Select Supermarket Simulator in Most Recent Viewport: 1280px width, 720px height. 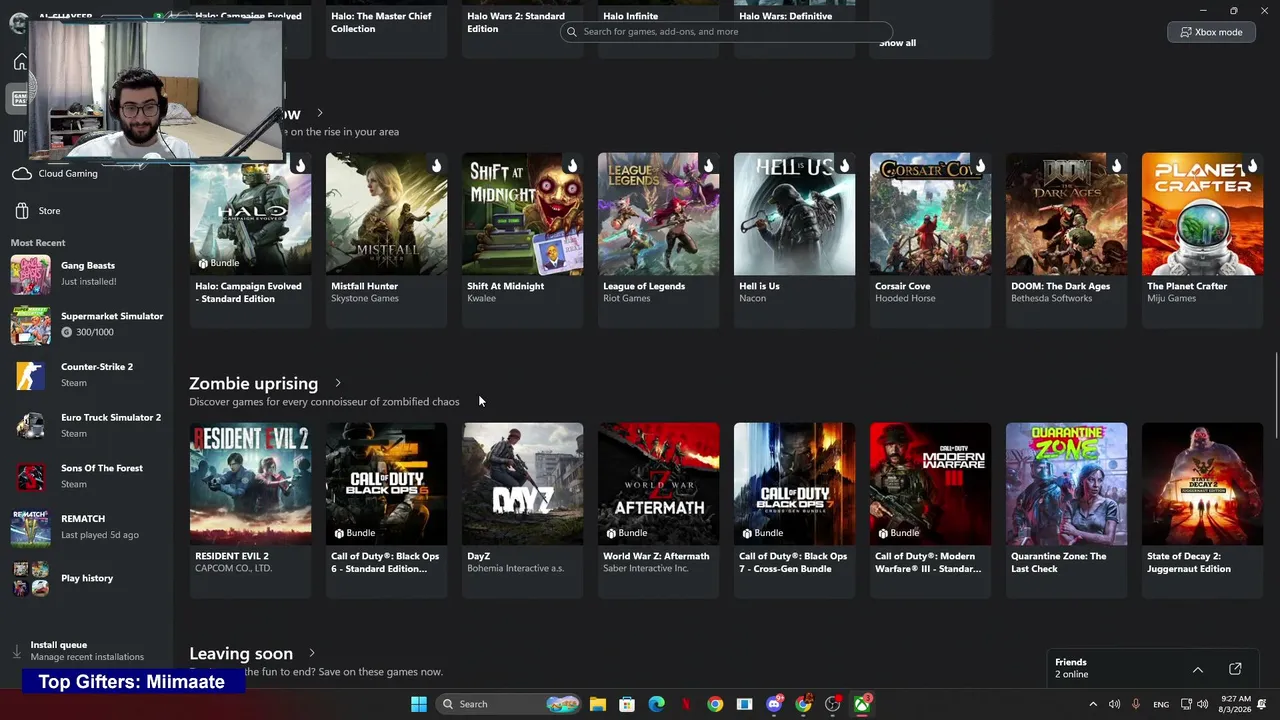pos(87,324)
